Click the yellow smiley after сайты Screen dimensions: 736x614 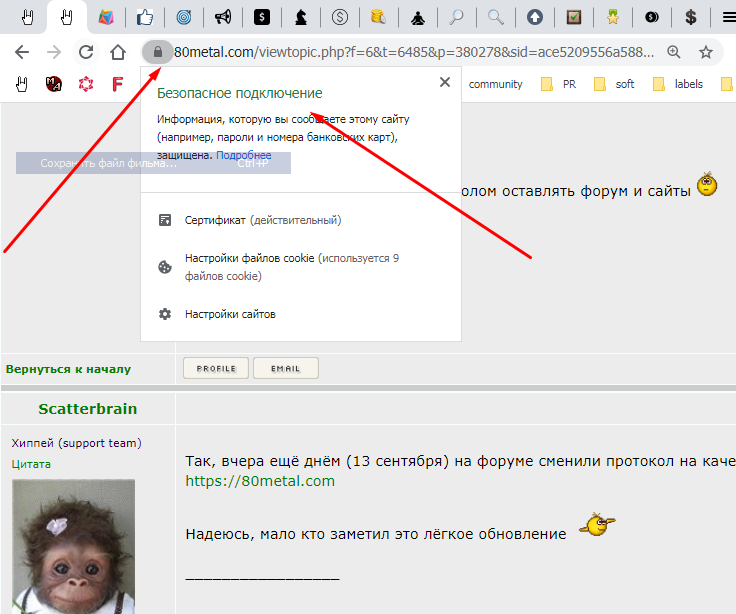tap(707, 184)
